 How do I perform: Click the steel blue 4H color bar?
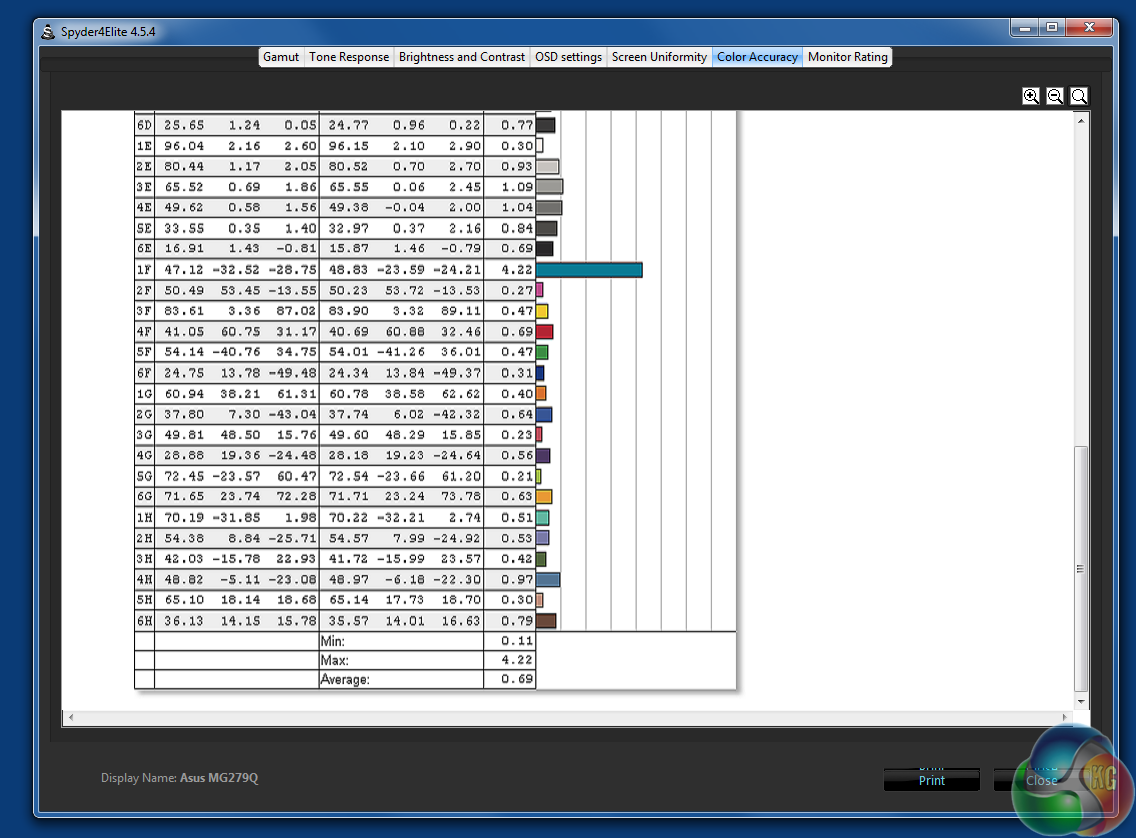click(548, 579)
